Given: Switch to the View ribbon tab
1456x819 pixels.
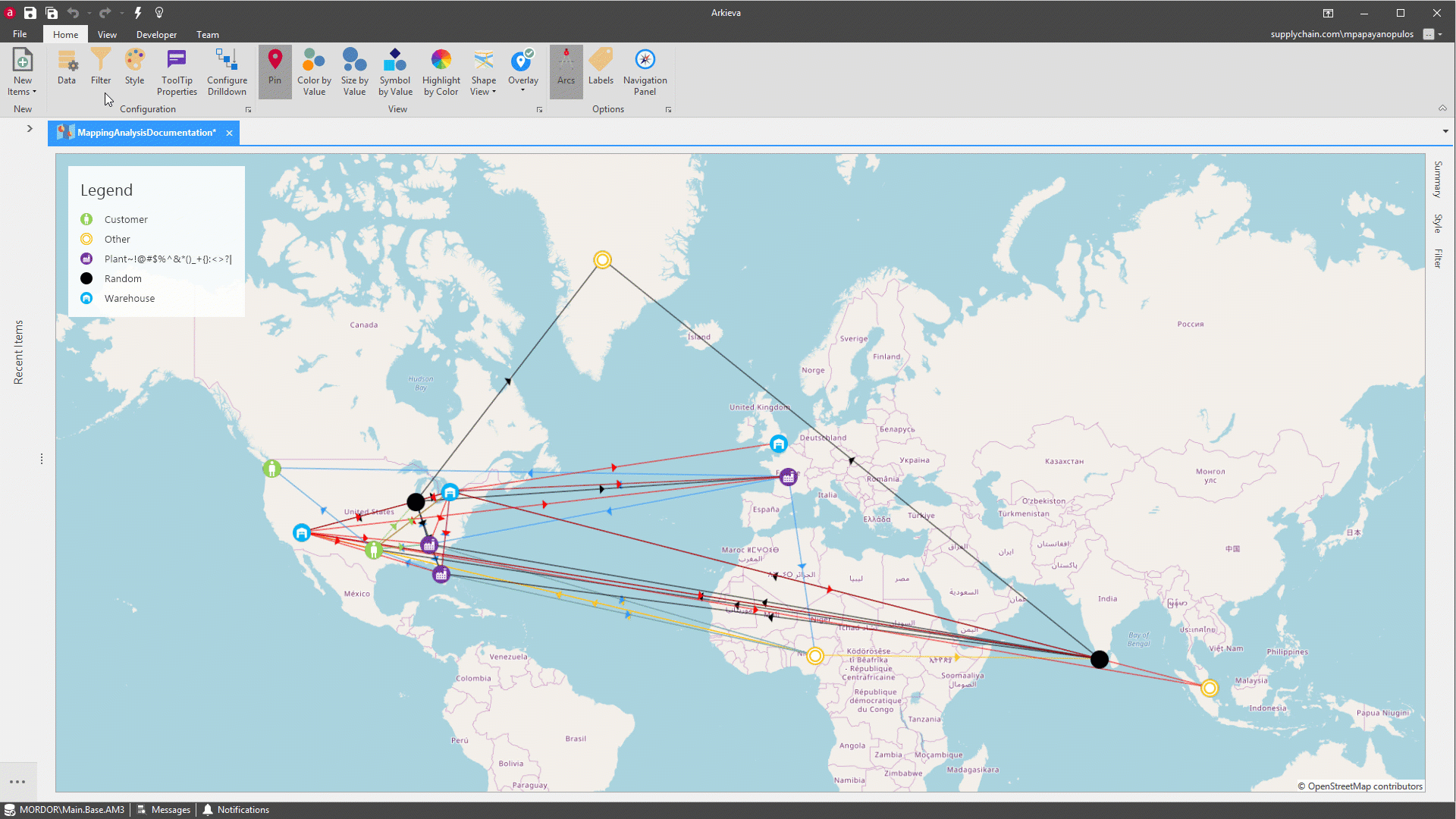Looking at the screenshot, I should click(107, 34).
